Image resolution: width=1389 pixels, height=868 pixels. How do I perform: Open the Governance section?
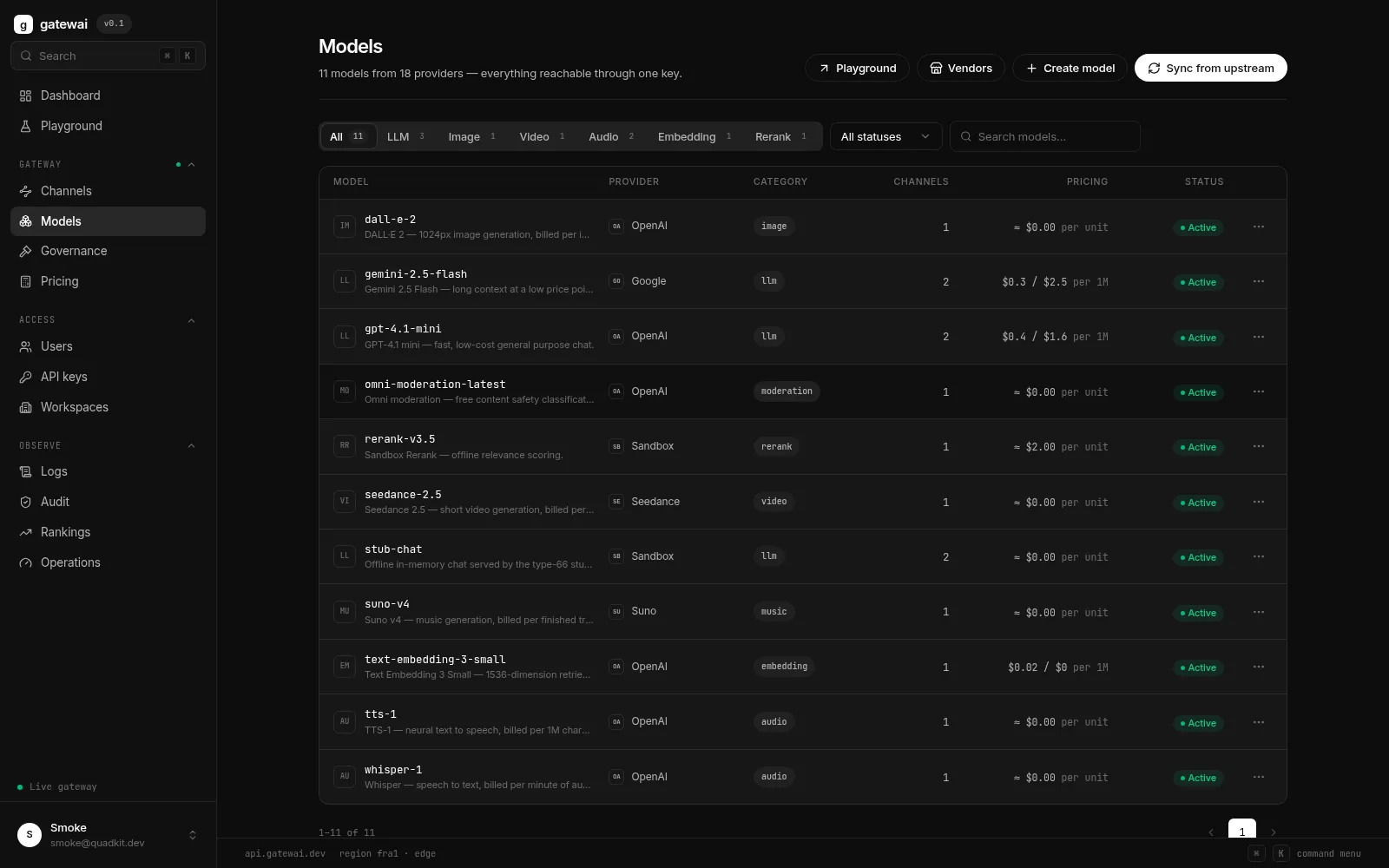[x=108, y=251]
